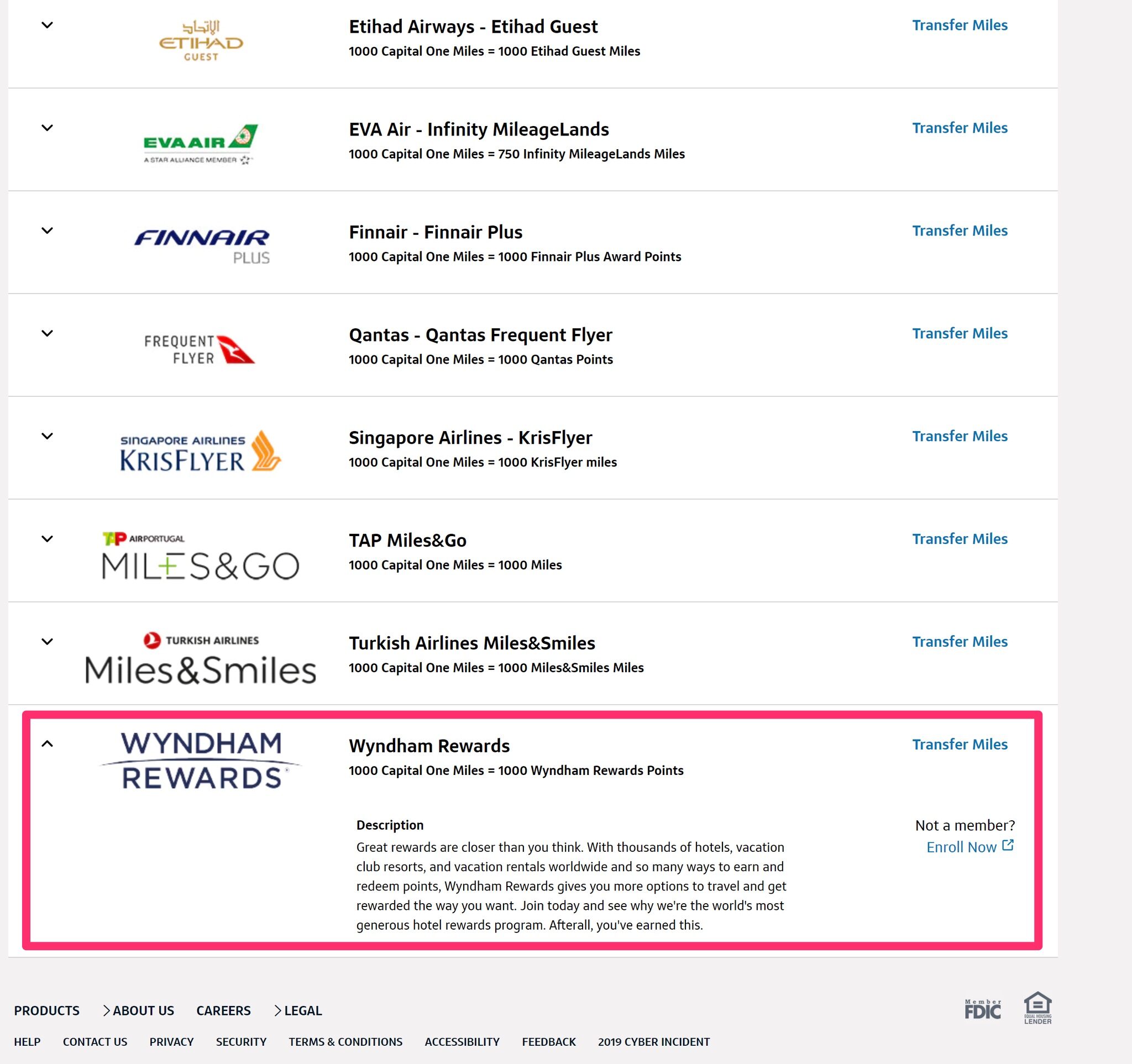The height and width of the screenshot is (1064, 1132).
Task: Click the Qantas Frequent Flyer logo
Action: click(200, 349)
